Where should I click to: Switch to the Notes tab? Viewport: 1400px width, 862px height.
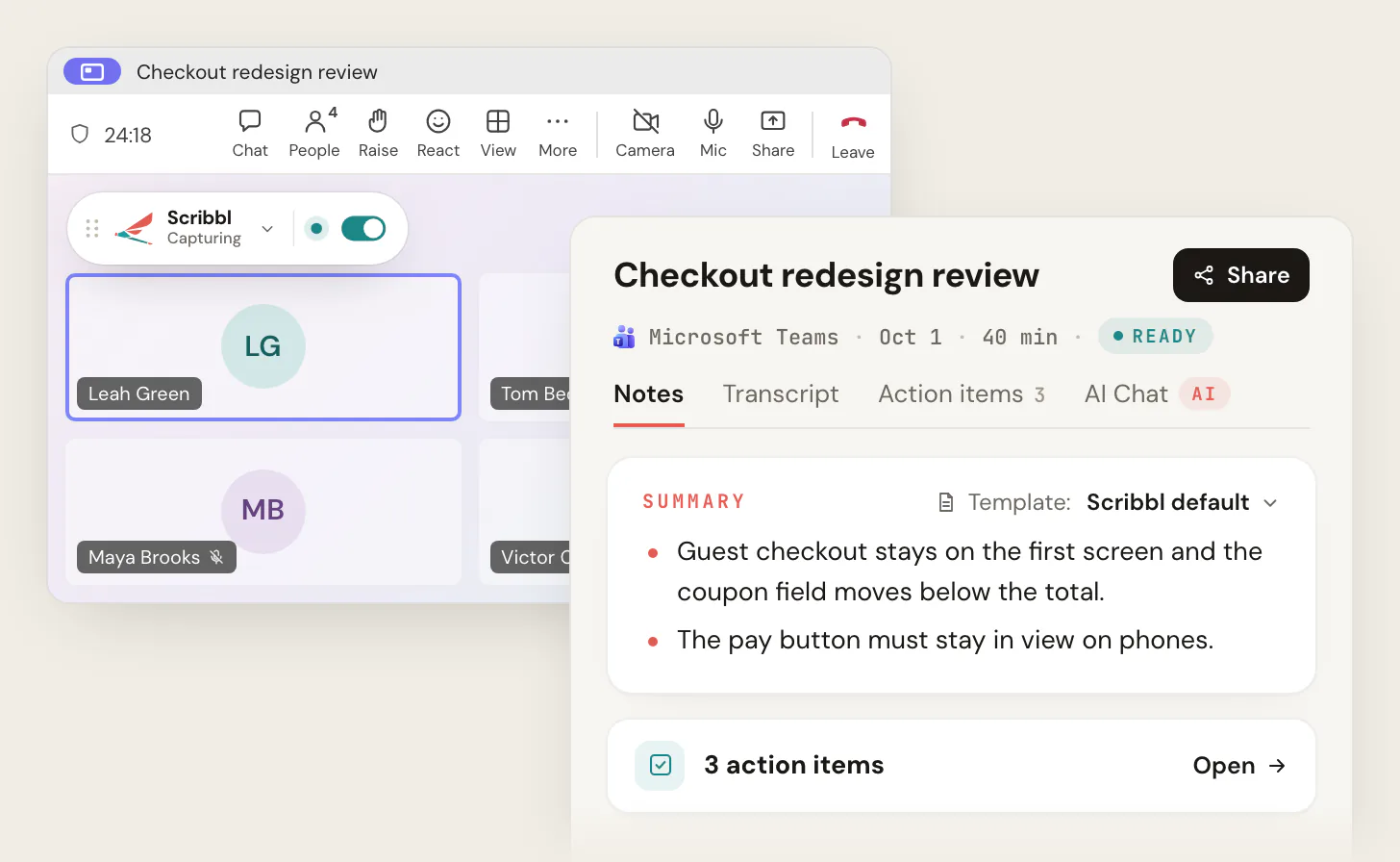pos(649,394)
